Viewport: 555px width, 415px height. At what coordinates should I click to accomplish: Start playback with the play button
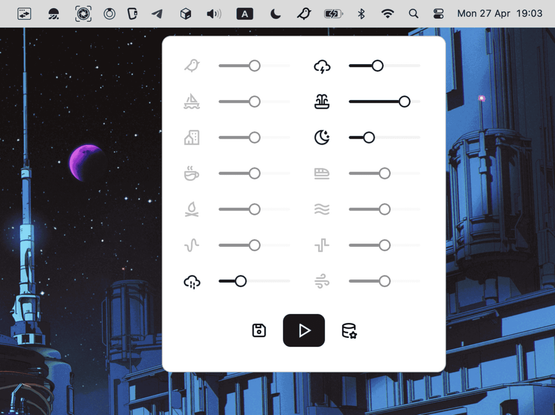pos(304,330)
